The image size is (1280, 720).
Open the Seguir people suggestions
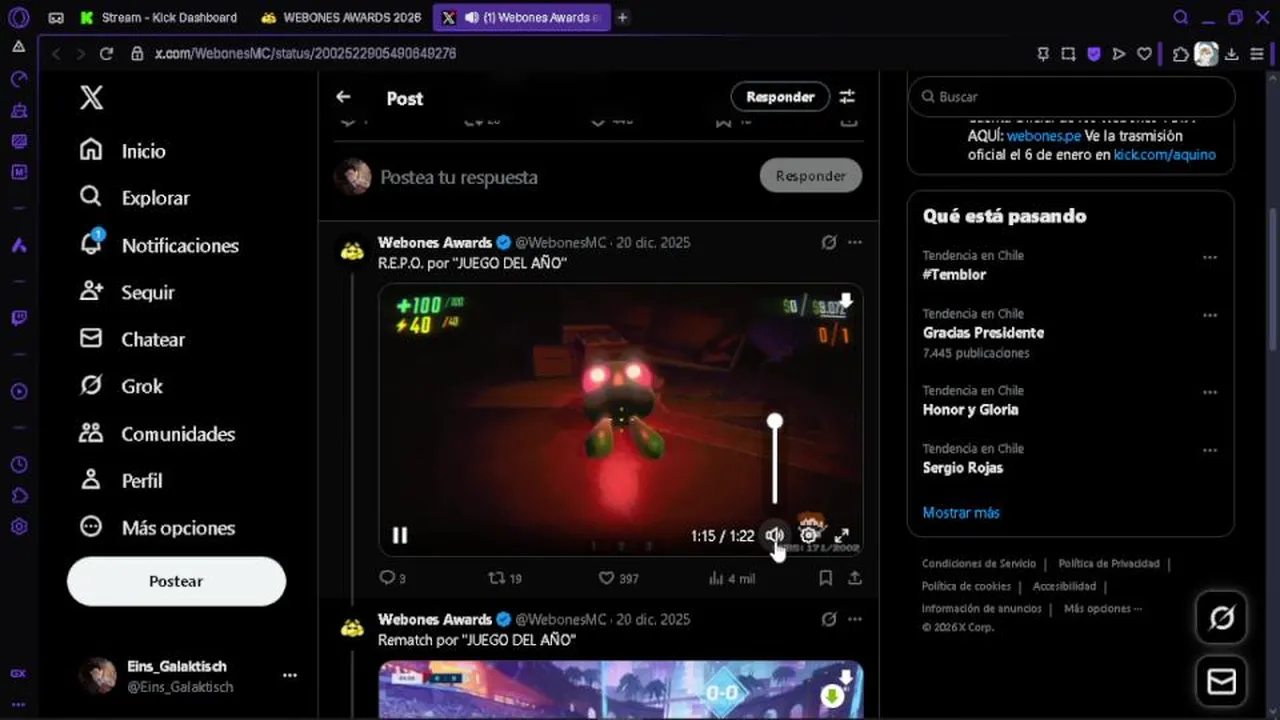coord(127,292)
